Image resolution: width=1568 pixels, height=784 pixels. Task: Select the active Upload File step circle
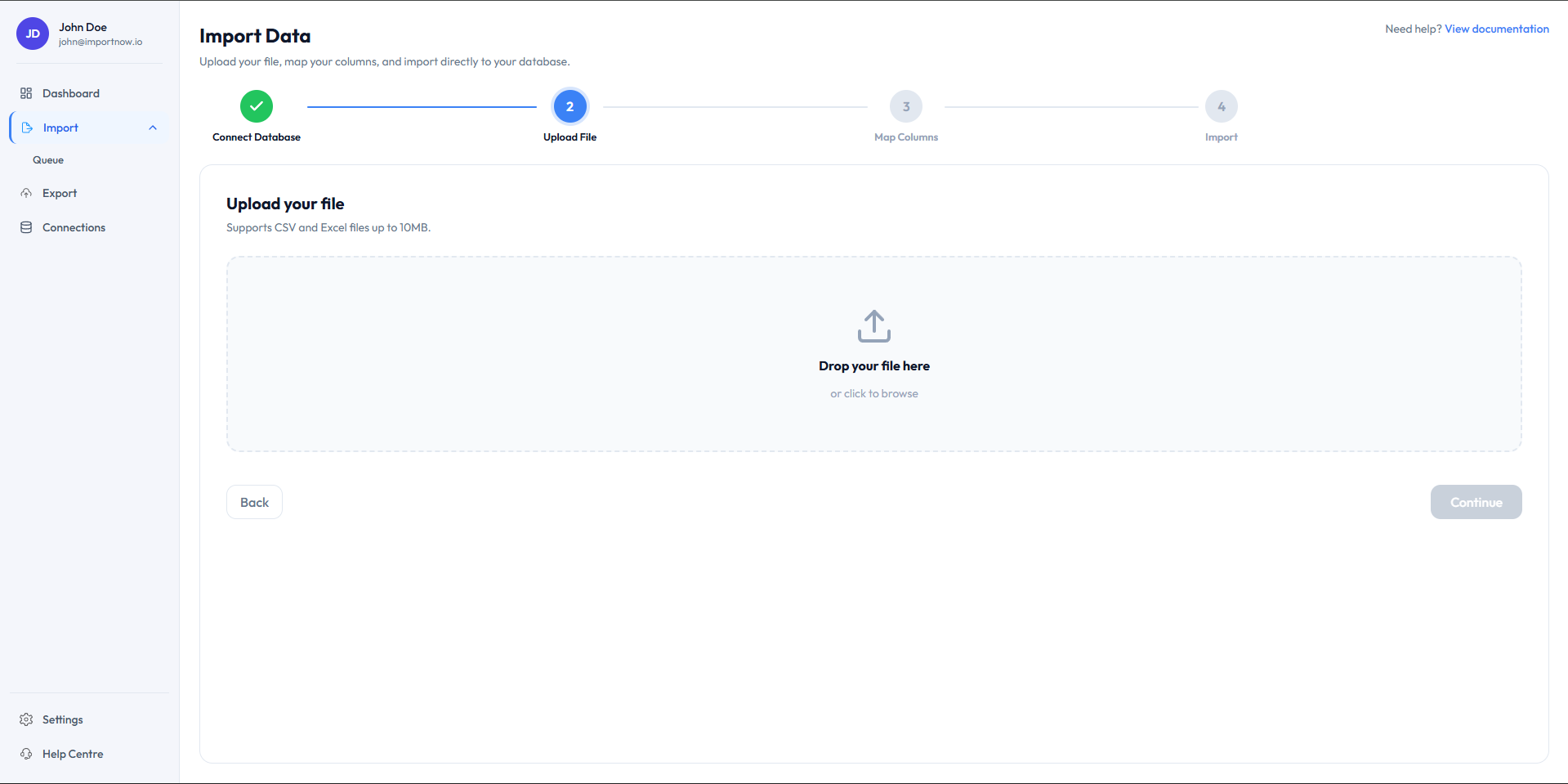(570, 105)
